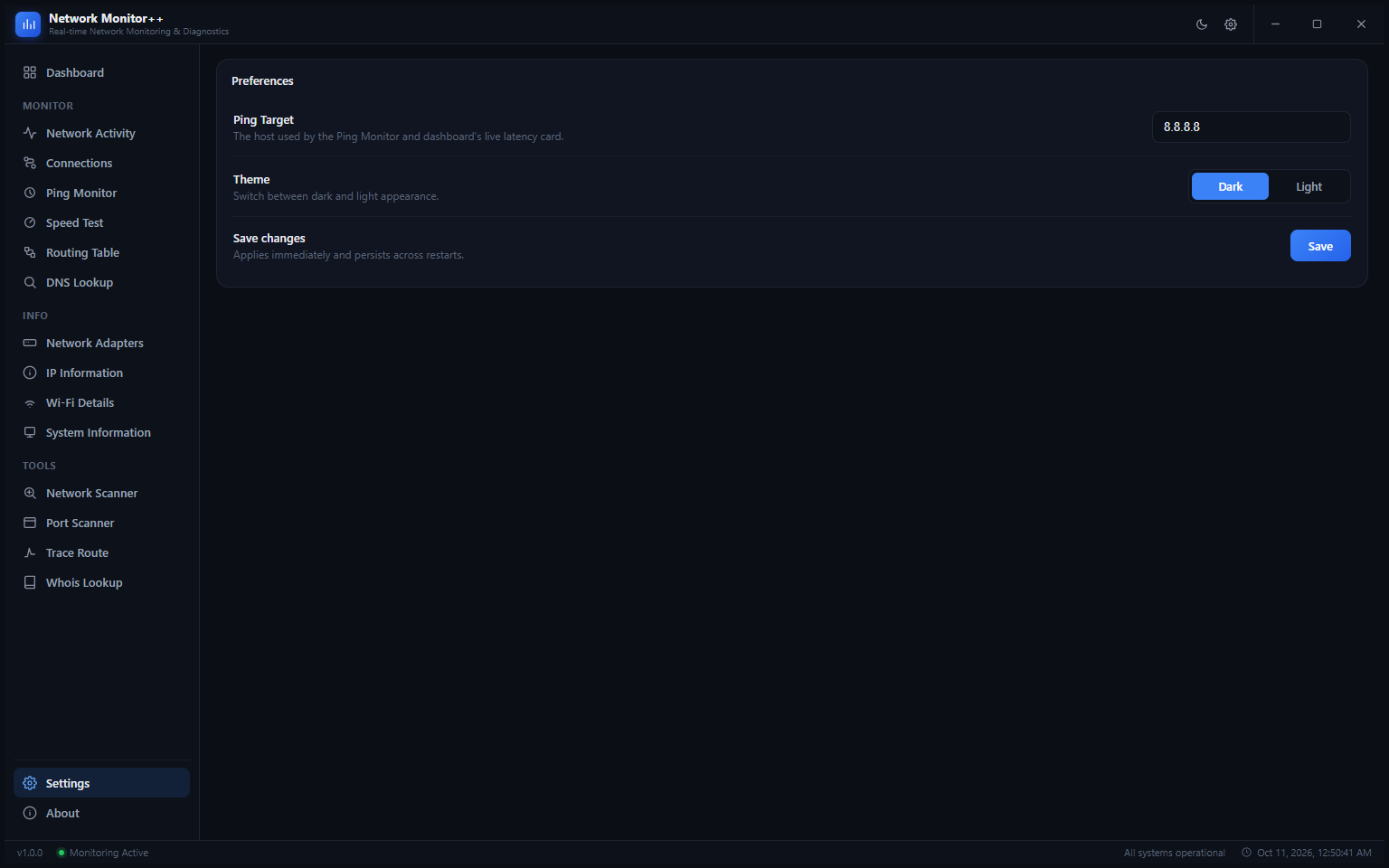This screenshot has height=868, width=1389.
Task: Click the 'Preferences' panel heading
Action: coord(262,80)
